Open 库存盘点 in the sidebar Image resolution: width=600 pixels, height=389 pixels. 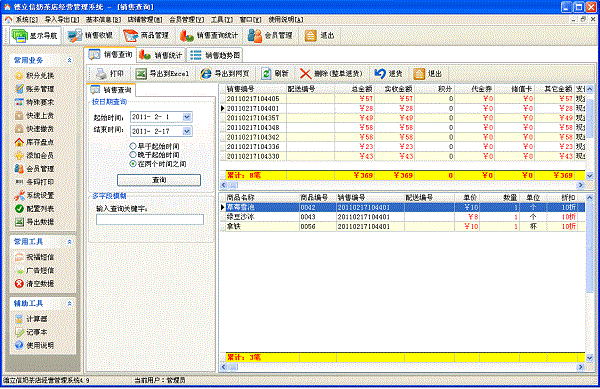[x=34, y=142]
